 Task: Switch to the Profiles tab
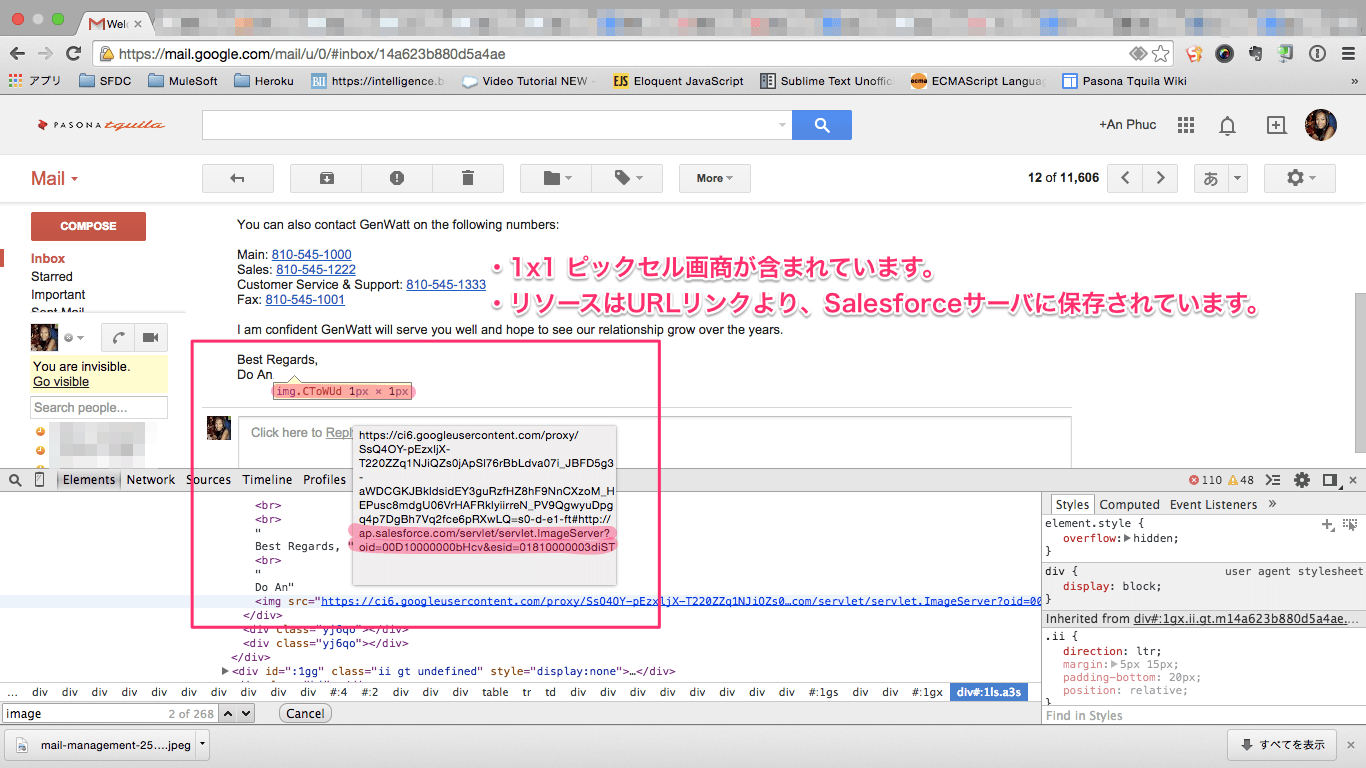pyautogui.click(x=324, y=480)
